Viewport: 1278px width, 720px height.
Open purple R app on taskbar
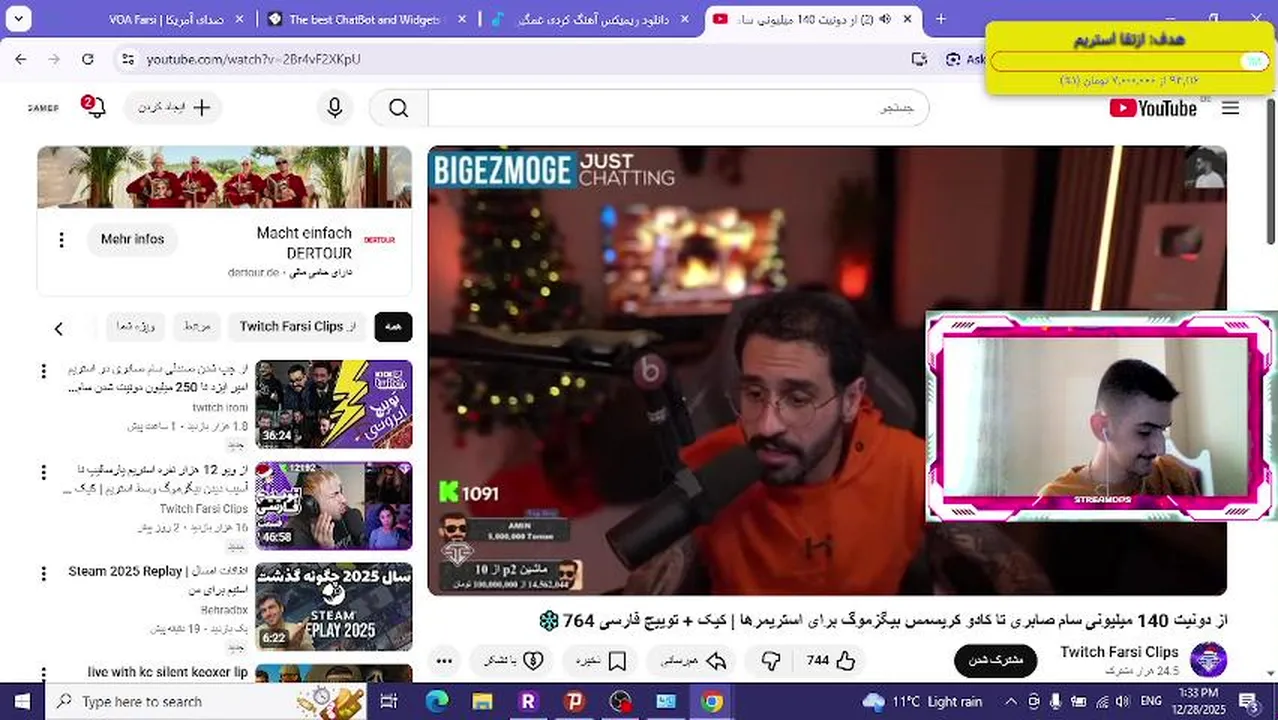click(528, 701)
